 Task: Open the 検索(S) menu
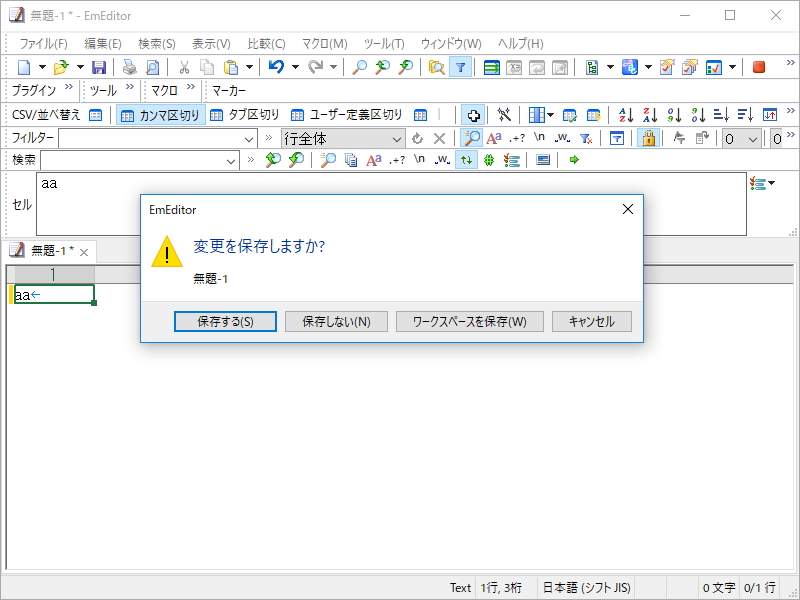pos(157,44)
